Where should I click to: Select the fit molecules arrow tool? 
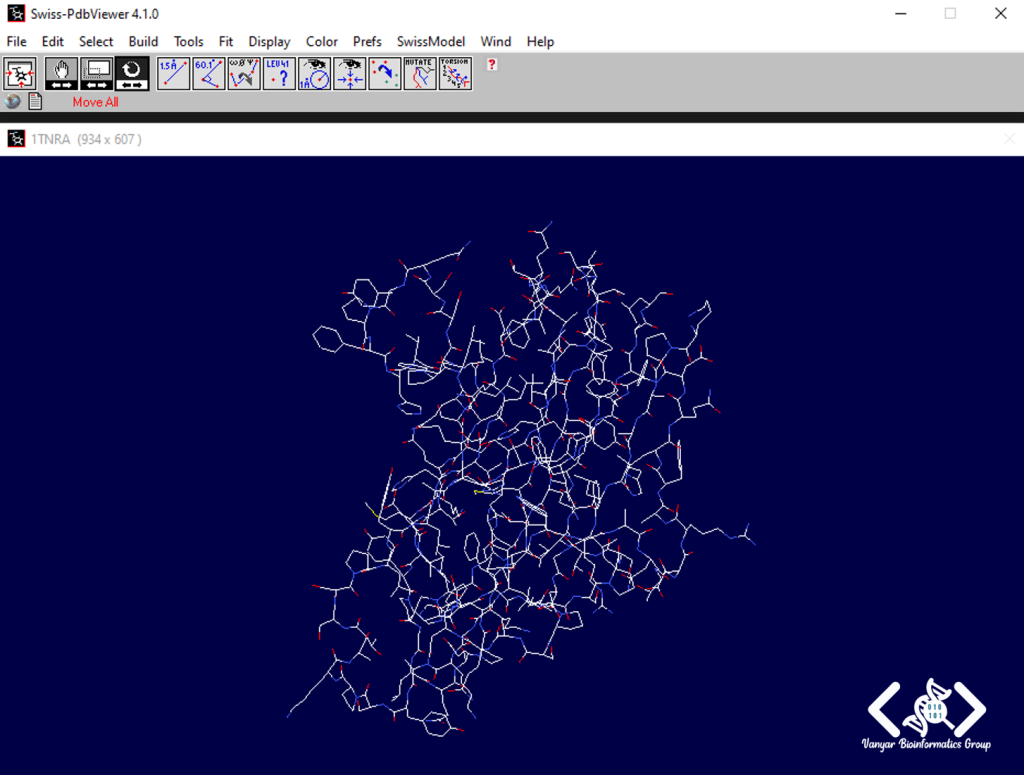click(x=385, y=74)
